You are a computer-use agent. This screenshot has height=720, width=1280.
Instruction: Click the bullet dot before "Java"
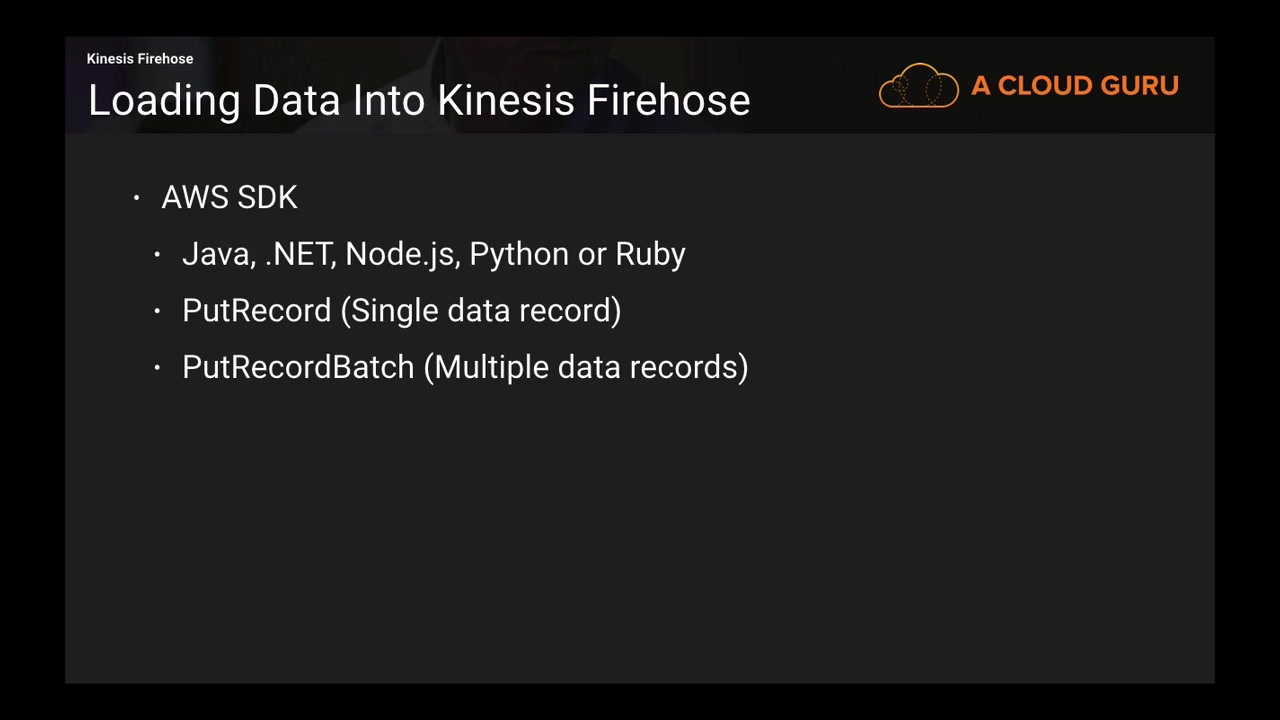(157, 255)
